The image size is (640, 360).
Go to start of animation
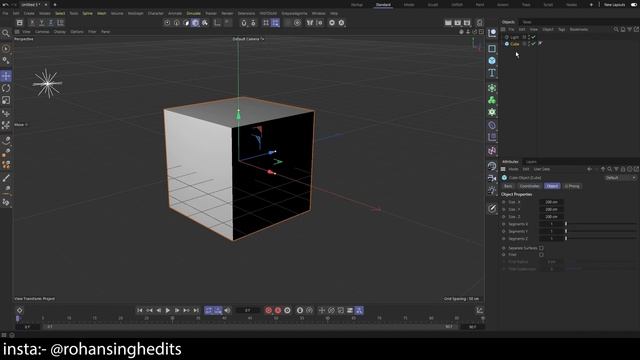(x=140, y=311)
